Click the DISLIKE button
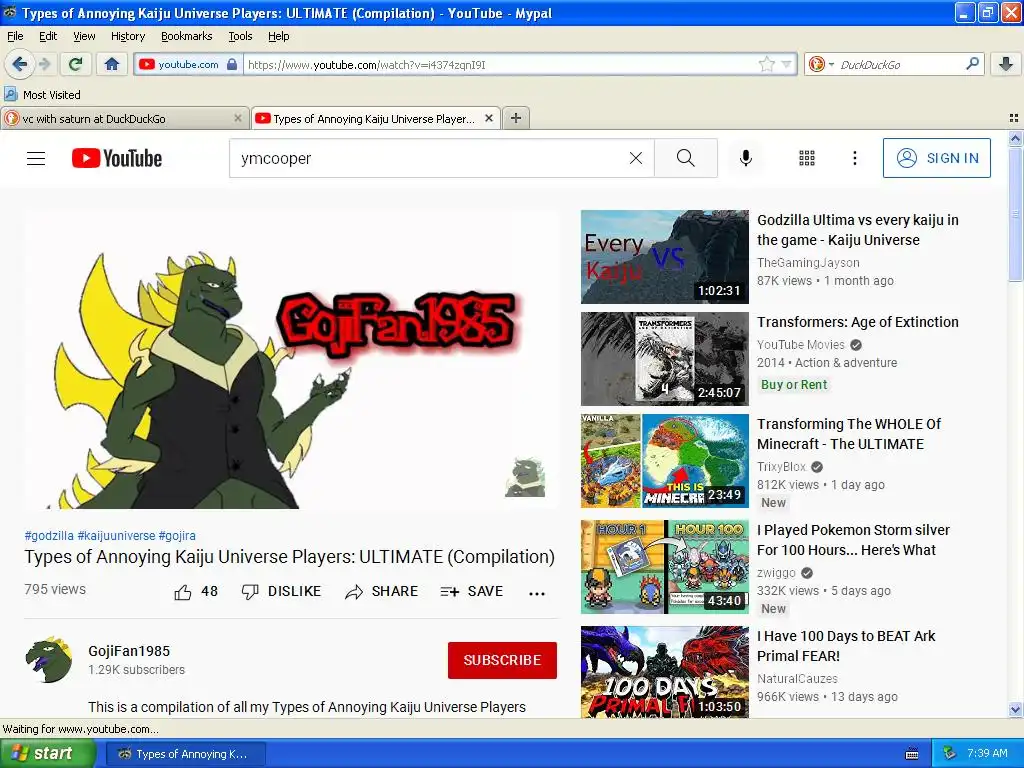 [281, 592]
